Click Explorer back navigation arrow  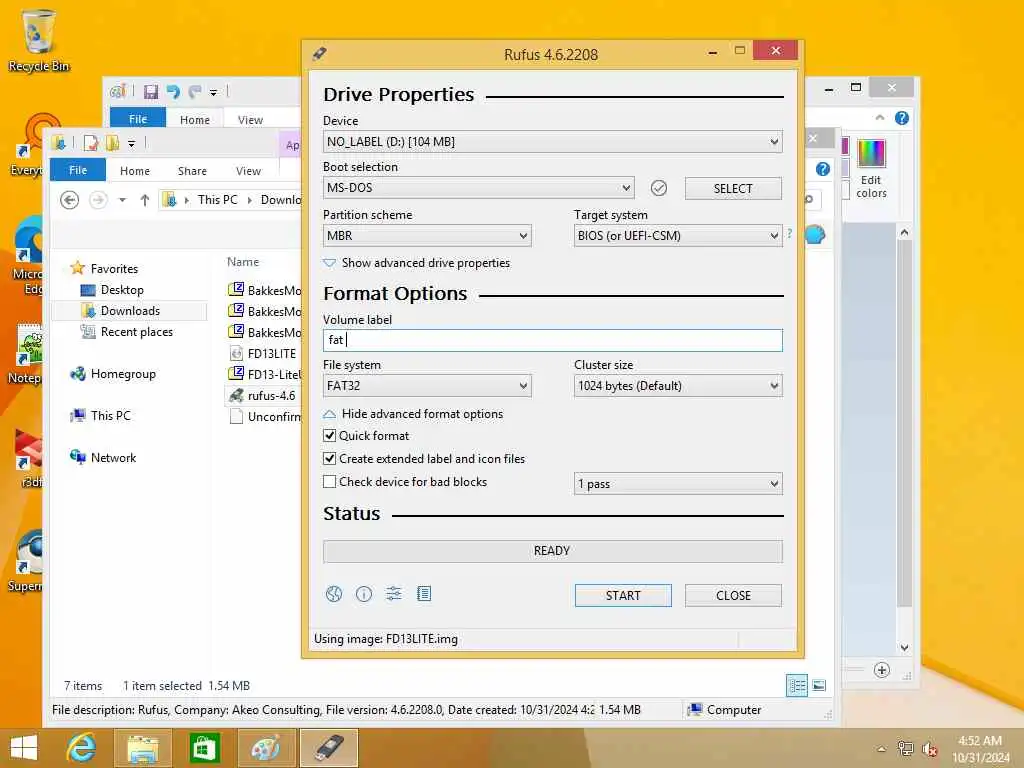[69, 200]
